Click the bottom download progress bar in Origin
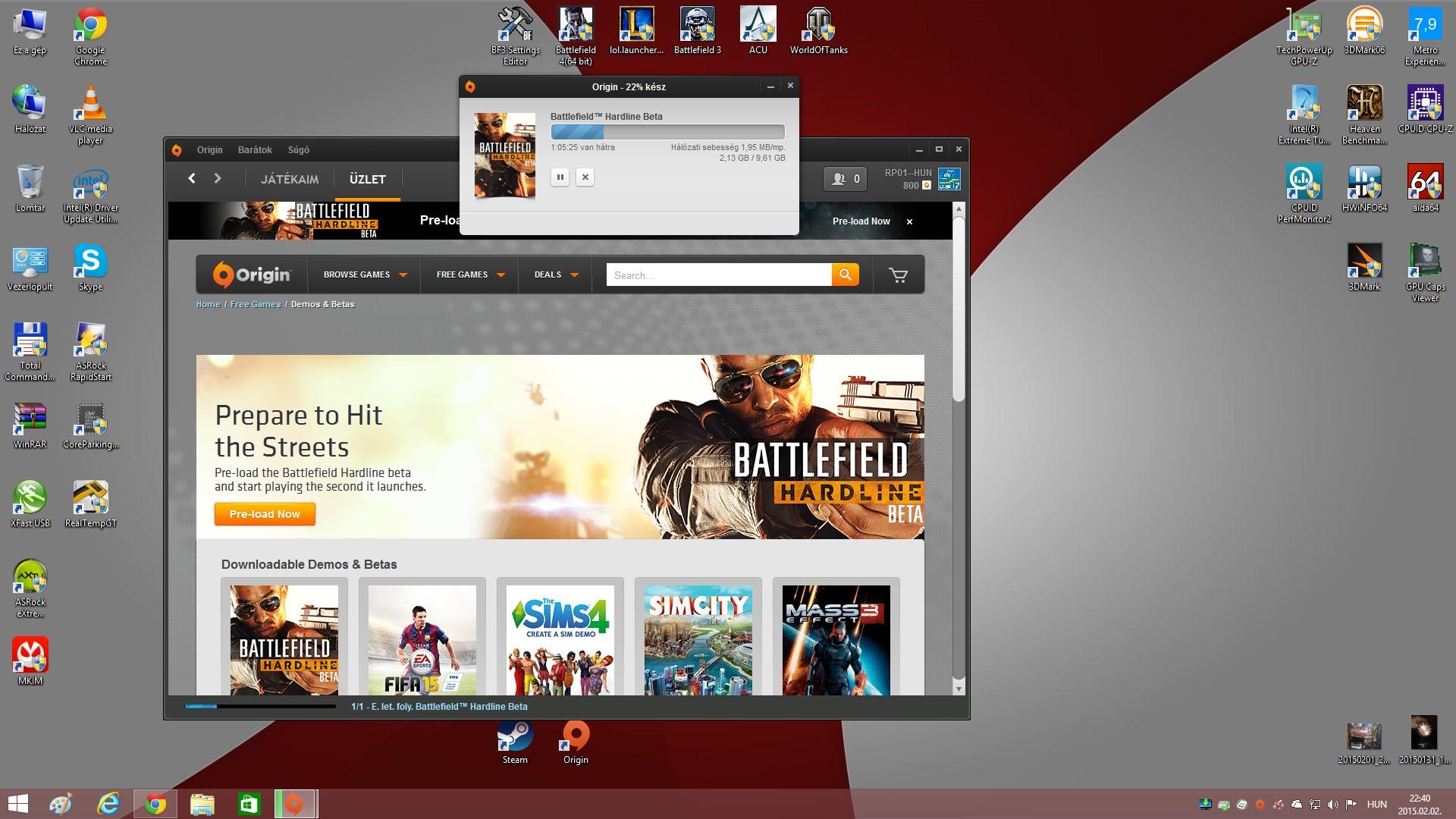 [x=260, y=706]
